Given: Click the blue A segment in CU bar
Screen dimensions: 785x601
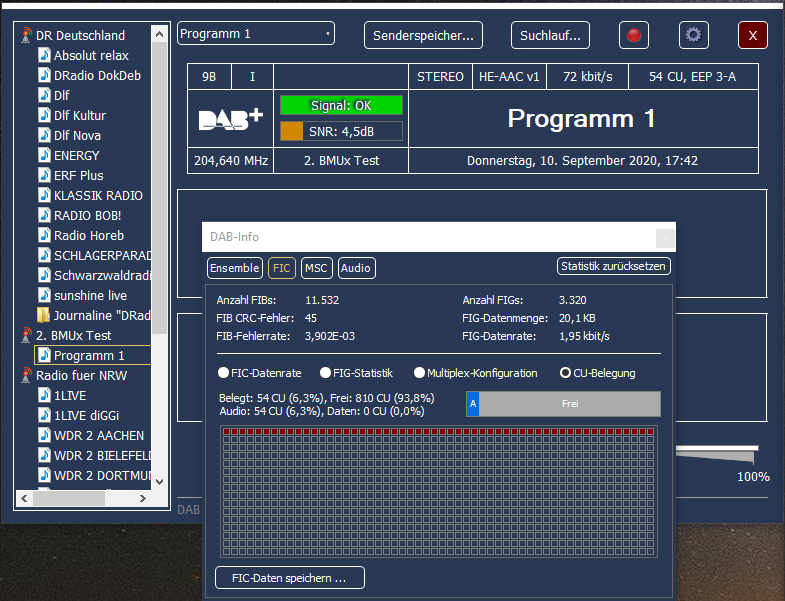Looking at the screenshot, I should [473, 404].
